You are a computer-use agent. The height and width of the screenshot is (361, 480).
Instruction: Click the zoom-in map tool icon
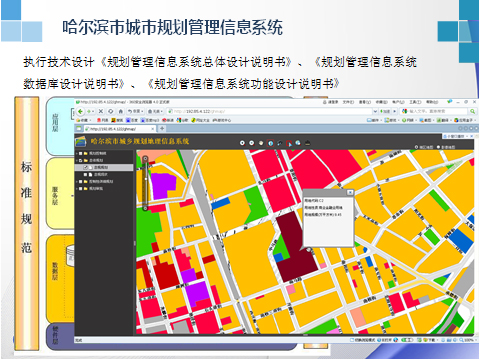[x=242, y=143]
